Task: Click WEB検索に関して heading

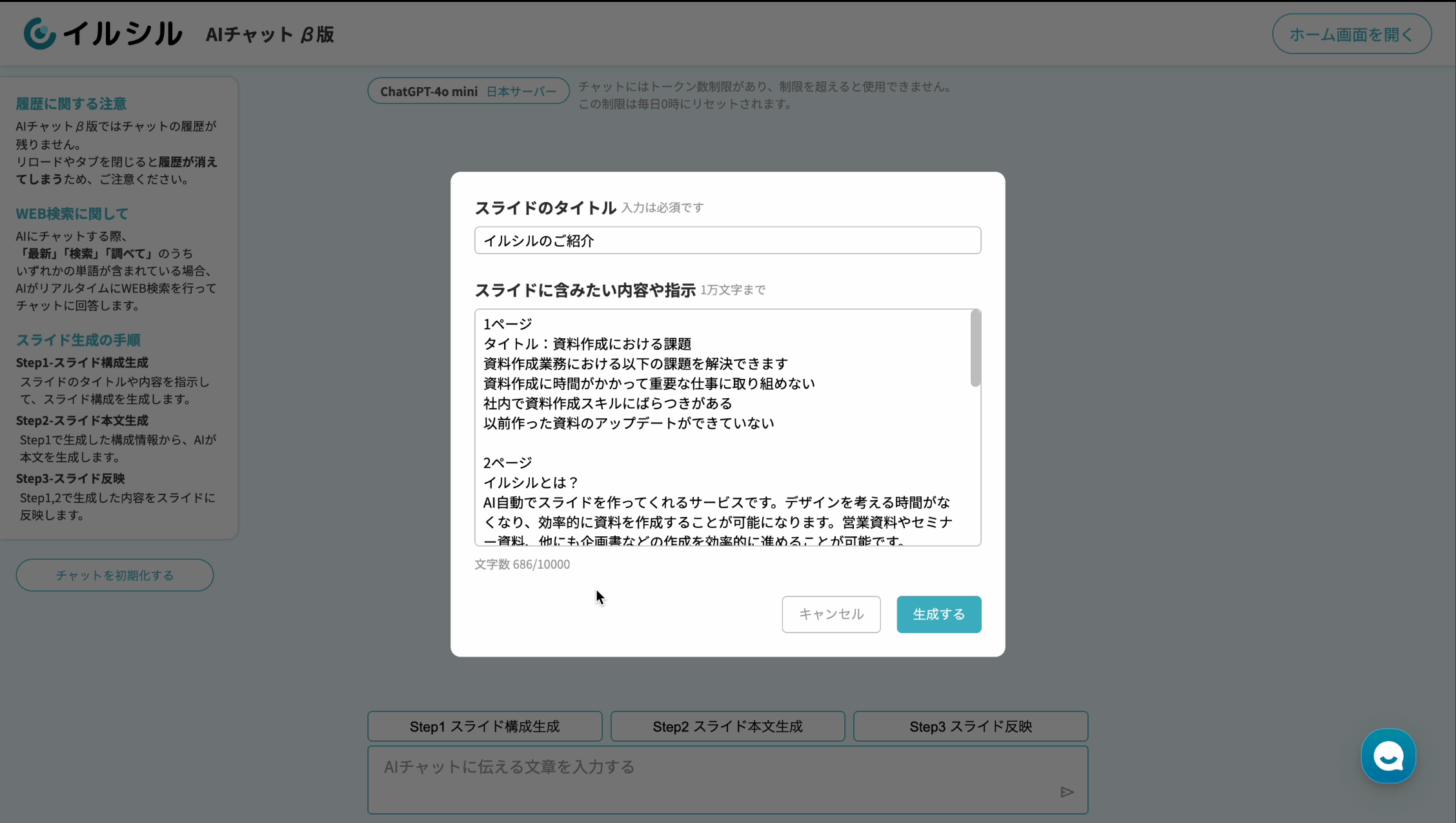Action: (72, 214)
